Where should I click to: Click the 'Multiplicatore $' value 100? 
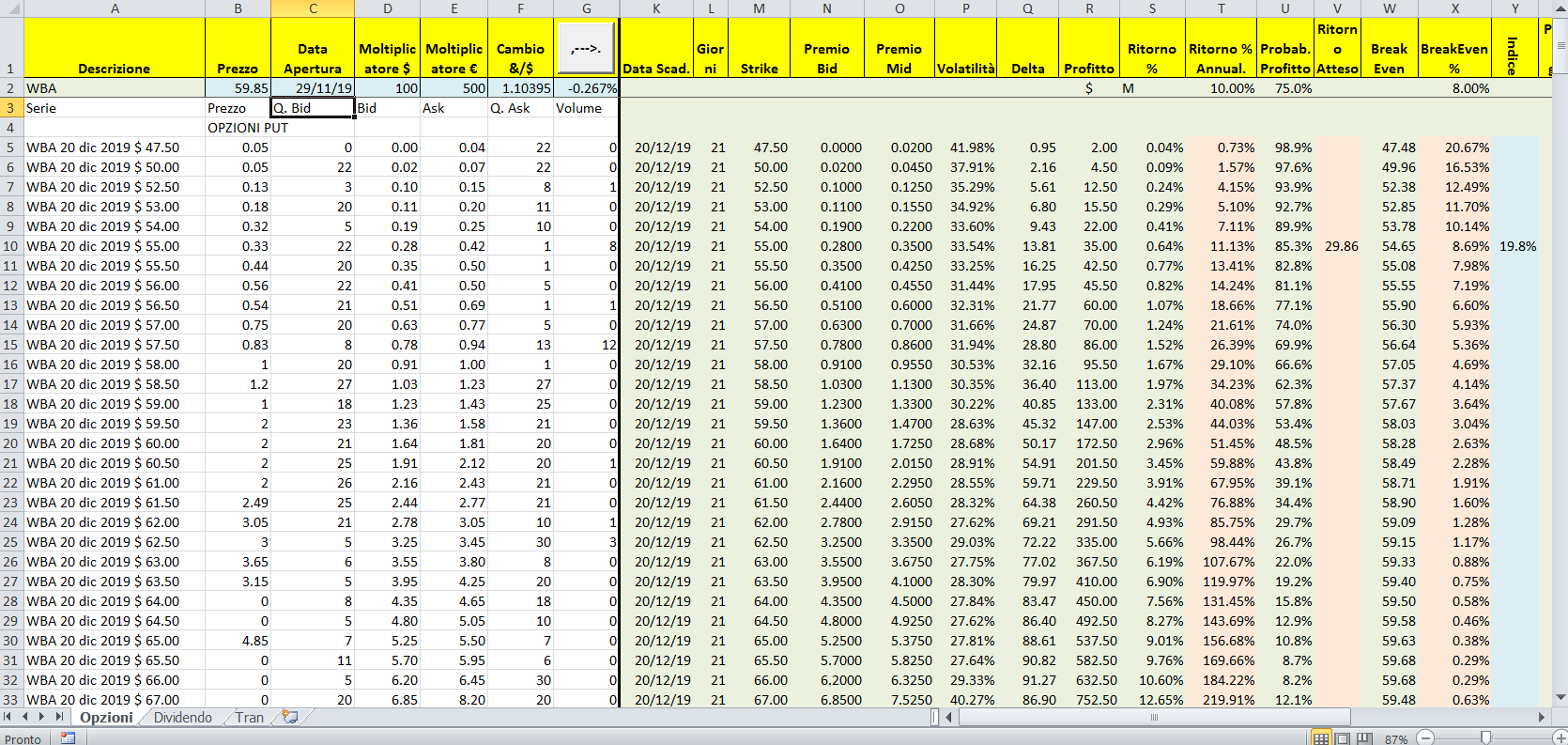coord(388,88)
